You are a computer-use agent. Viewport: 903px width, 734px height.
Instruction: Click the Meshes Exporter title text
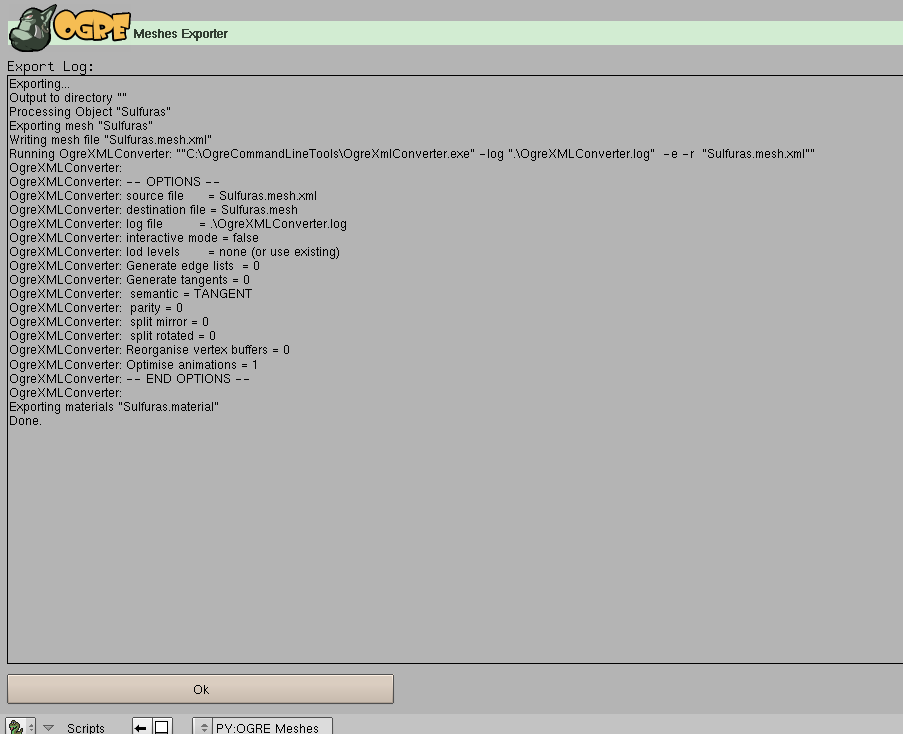[180, 34]
